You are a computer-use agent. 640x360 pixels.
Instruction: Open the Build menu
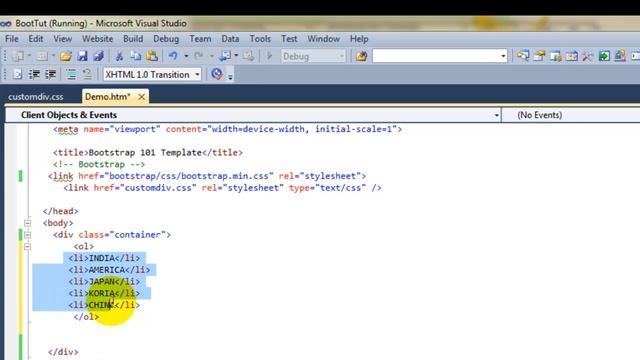coord(133,39)
